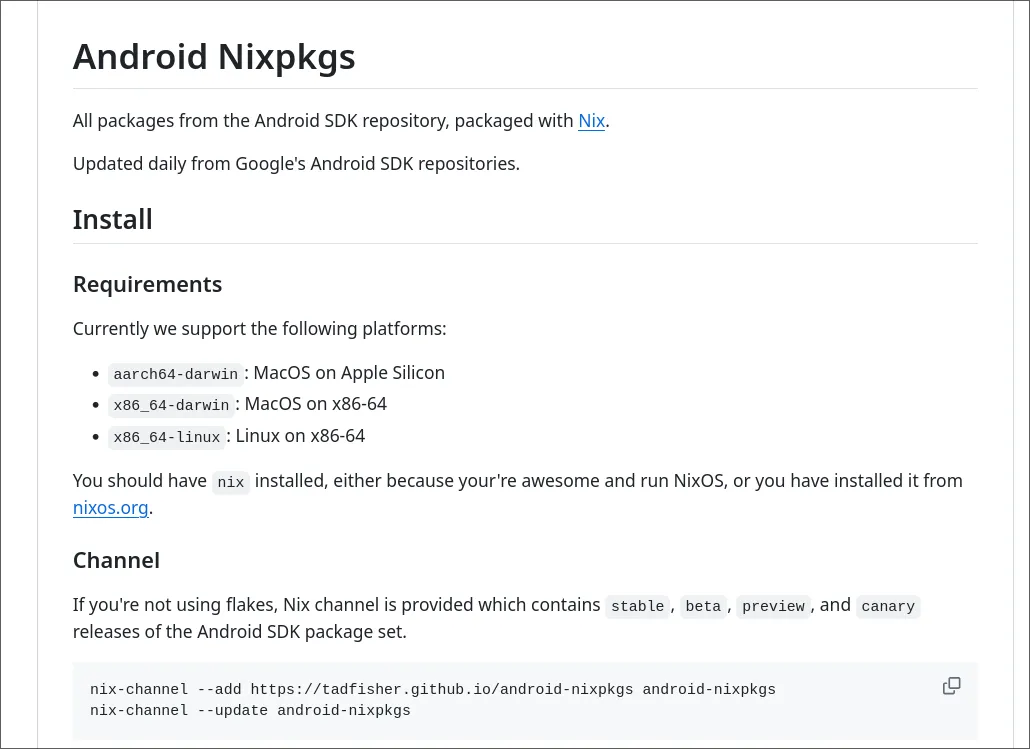1030x749 pixels.
Task: Click the Requirements section heading
Action: 147,284
